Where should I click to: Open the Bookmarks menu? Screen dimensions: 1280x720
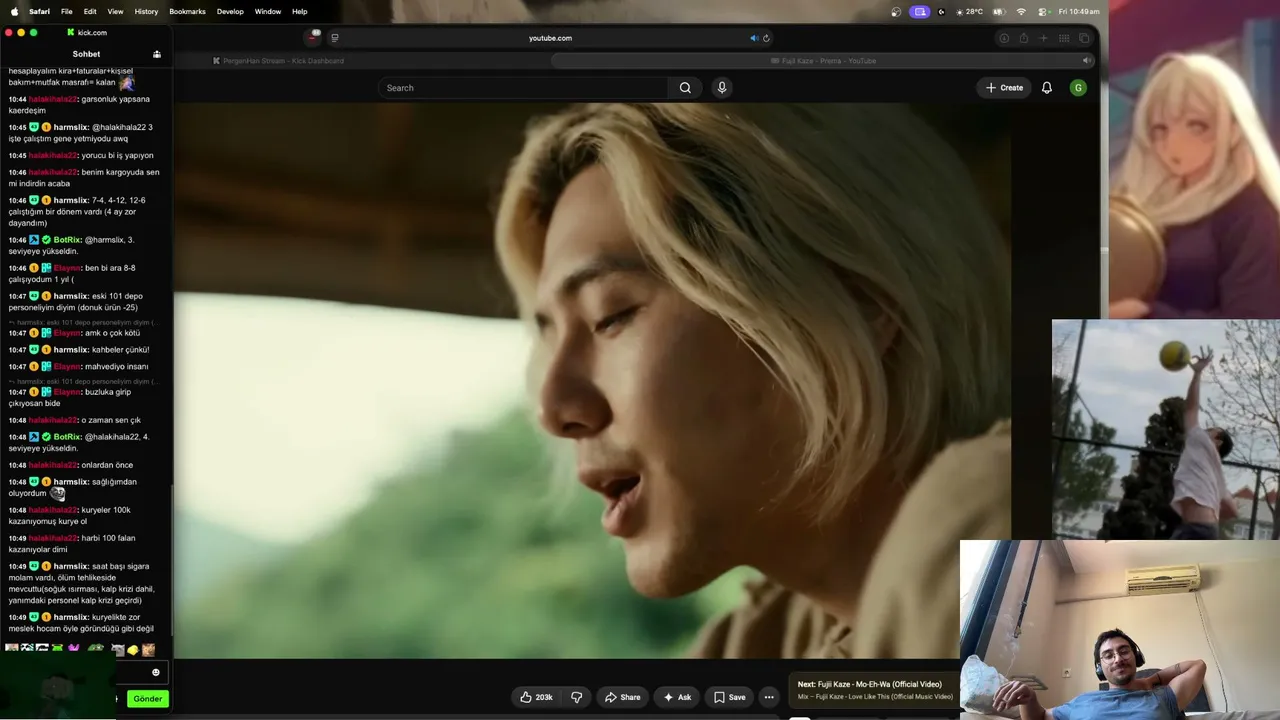pos(187,11)
